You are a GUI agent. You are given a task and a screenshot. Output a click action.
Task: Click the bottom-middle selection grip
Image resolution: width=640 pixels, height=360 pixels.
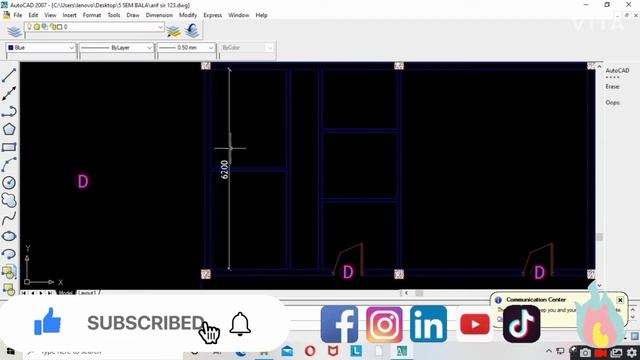(399, 274)
